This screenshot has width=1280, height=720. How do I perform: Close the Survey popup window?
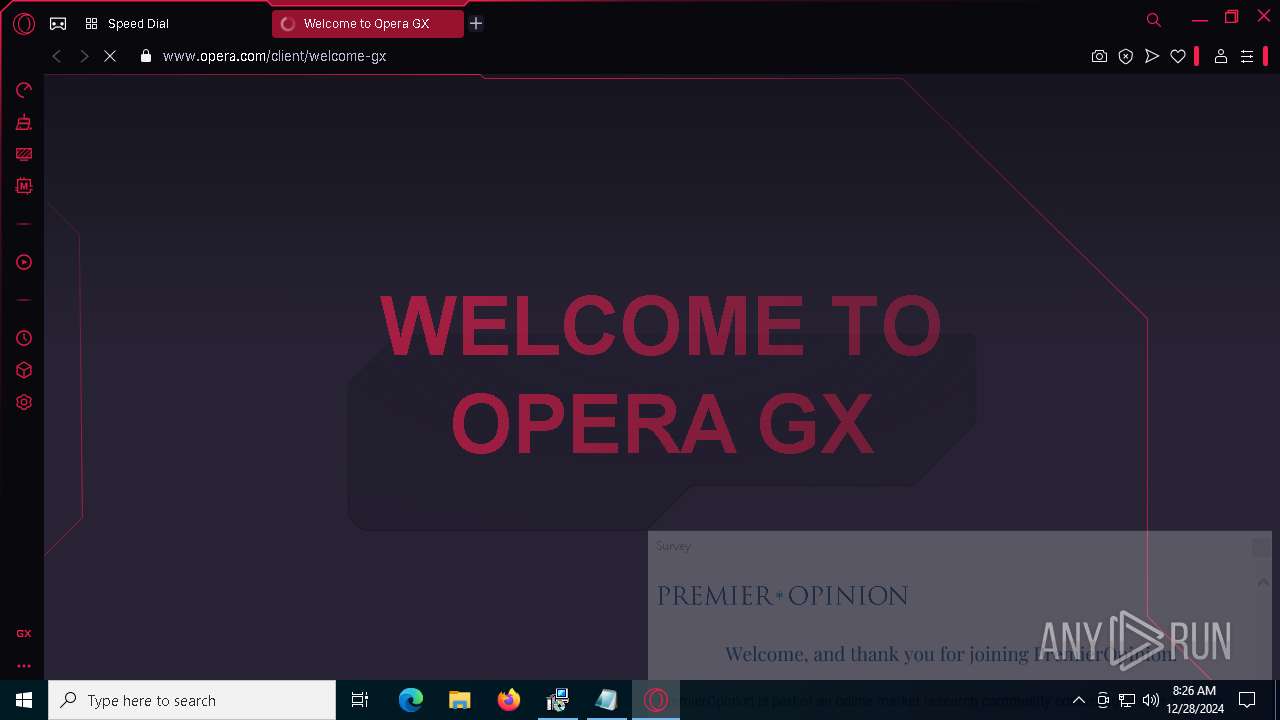click(x=1261, y=546)
